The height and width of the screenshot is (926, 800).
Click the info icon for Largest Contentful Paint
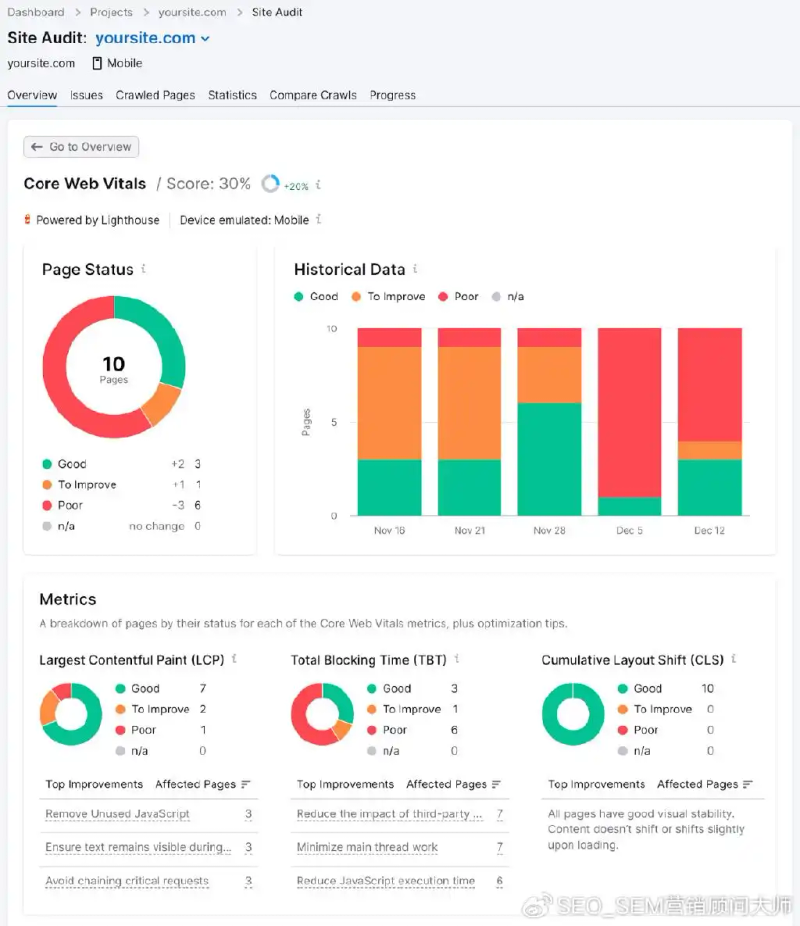point(234,659)
